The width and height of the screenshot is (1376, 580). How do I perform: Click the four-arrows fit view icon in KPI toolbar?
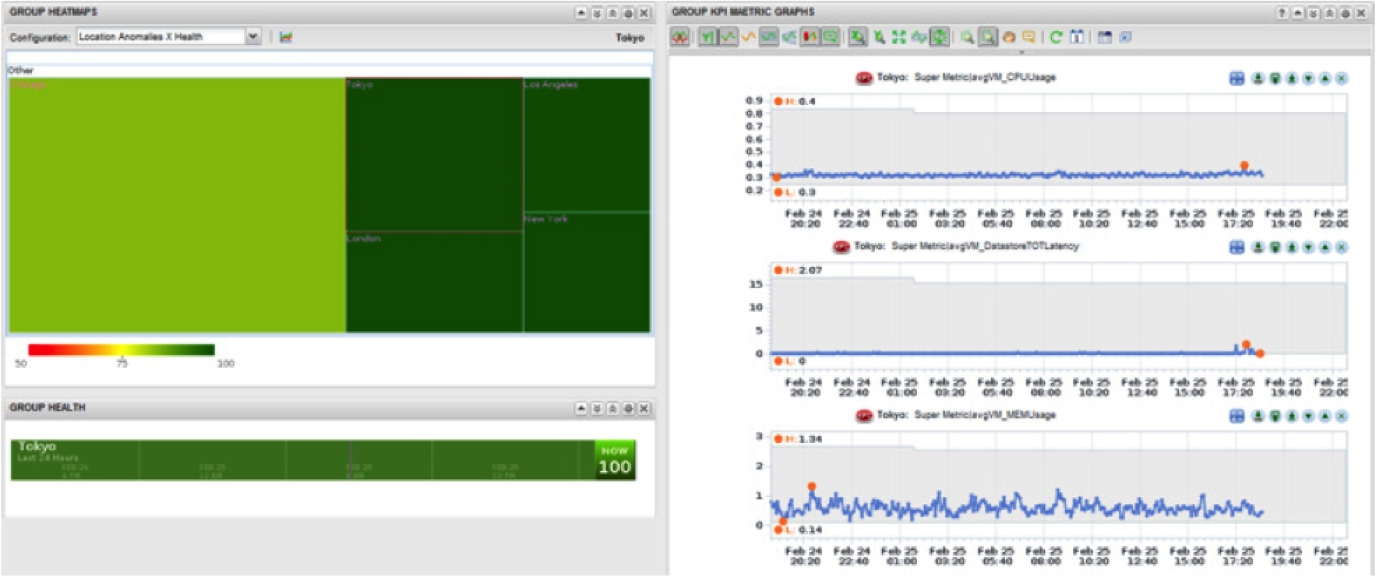(x=899, y=37)
